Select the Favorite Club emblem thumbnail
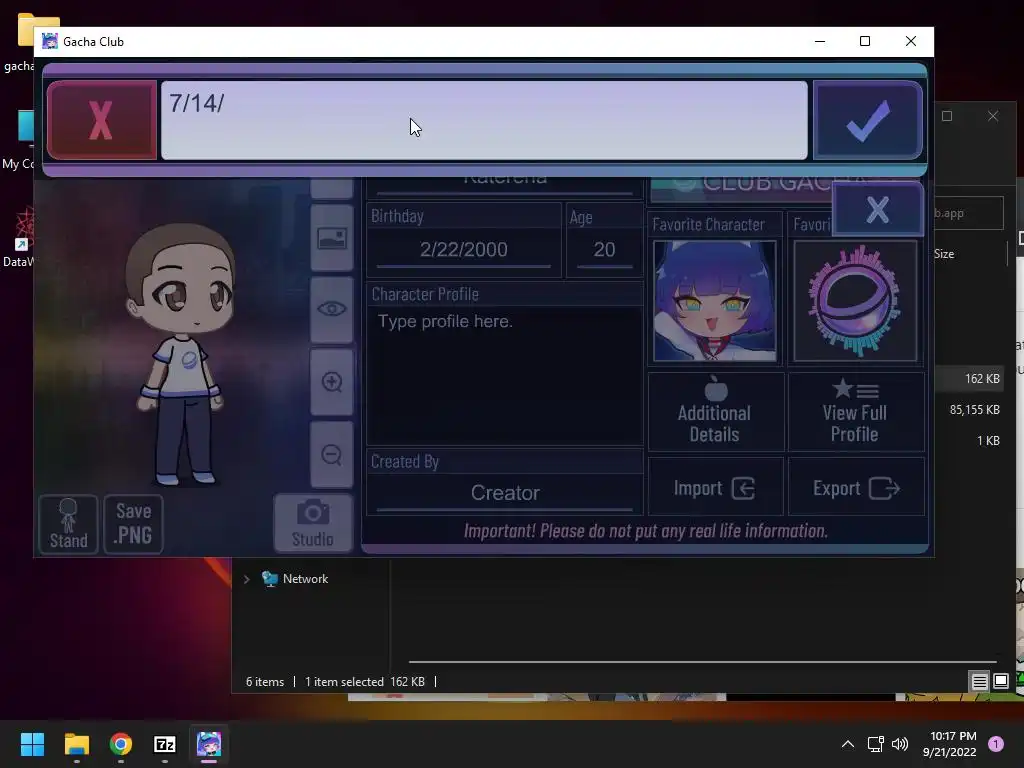1024x768 pixels. point(855,300)
